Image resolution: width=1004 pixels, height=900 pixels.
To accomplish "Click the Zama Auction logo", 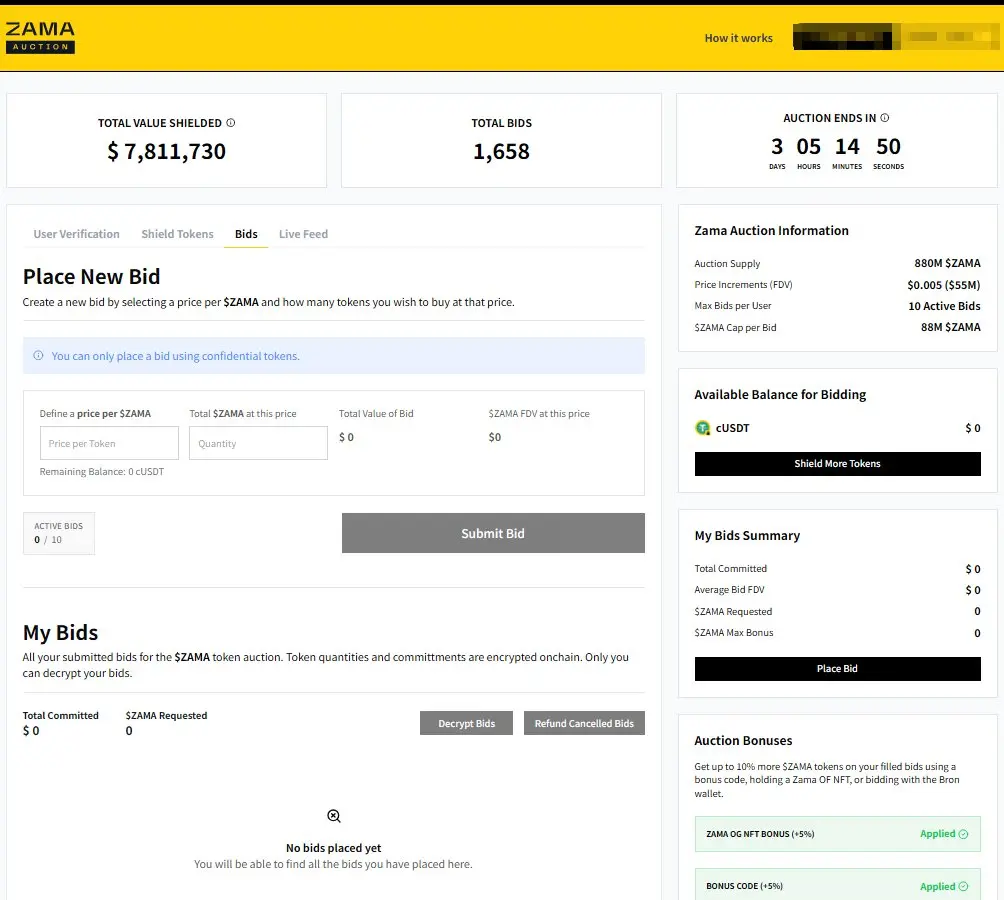I will tap(40, 38).
